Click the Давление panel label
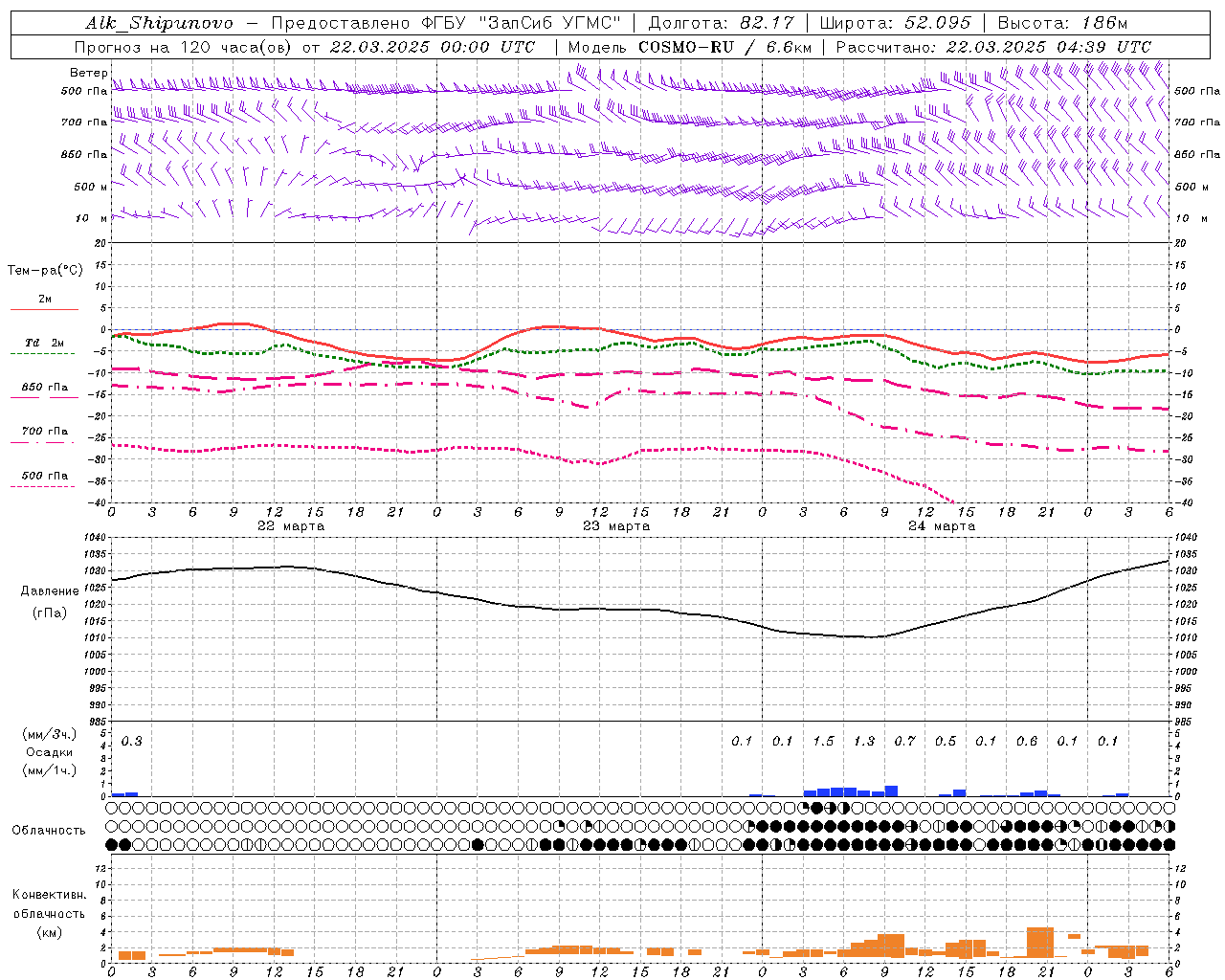 pos(50,591)
